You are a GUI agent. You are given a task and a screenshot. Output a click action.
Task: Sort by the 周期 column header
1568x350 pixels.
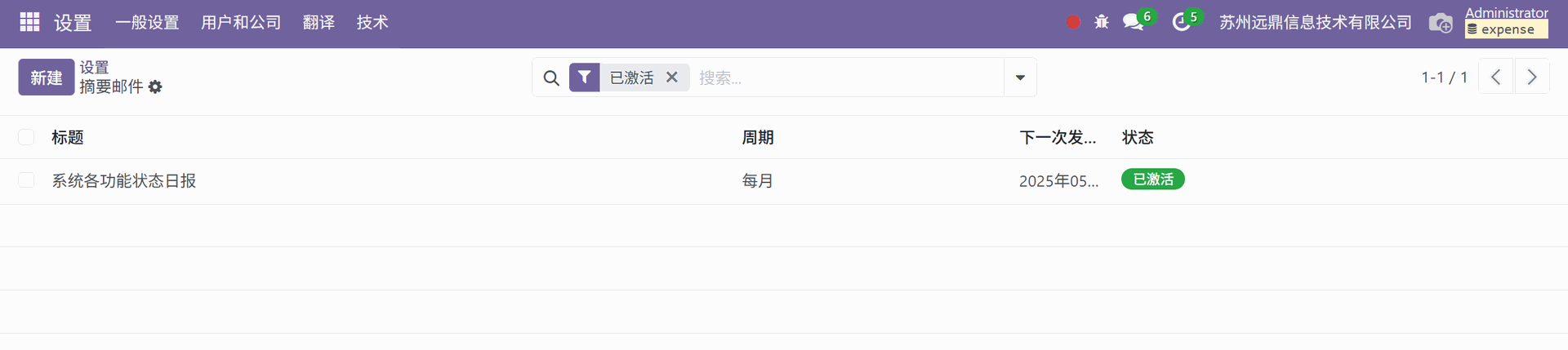tap(758, 137)
